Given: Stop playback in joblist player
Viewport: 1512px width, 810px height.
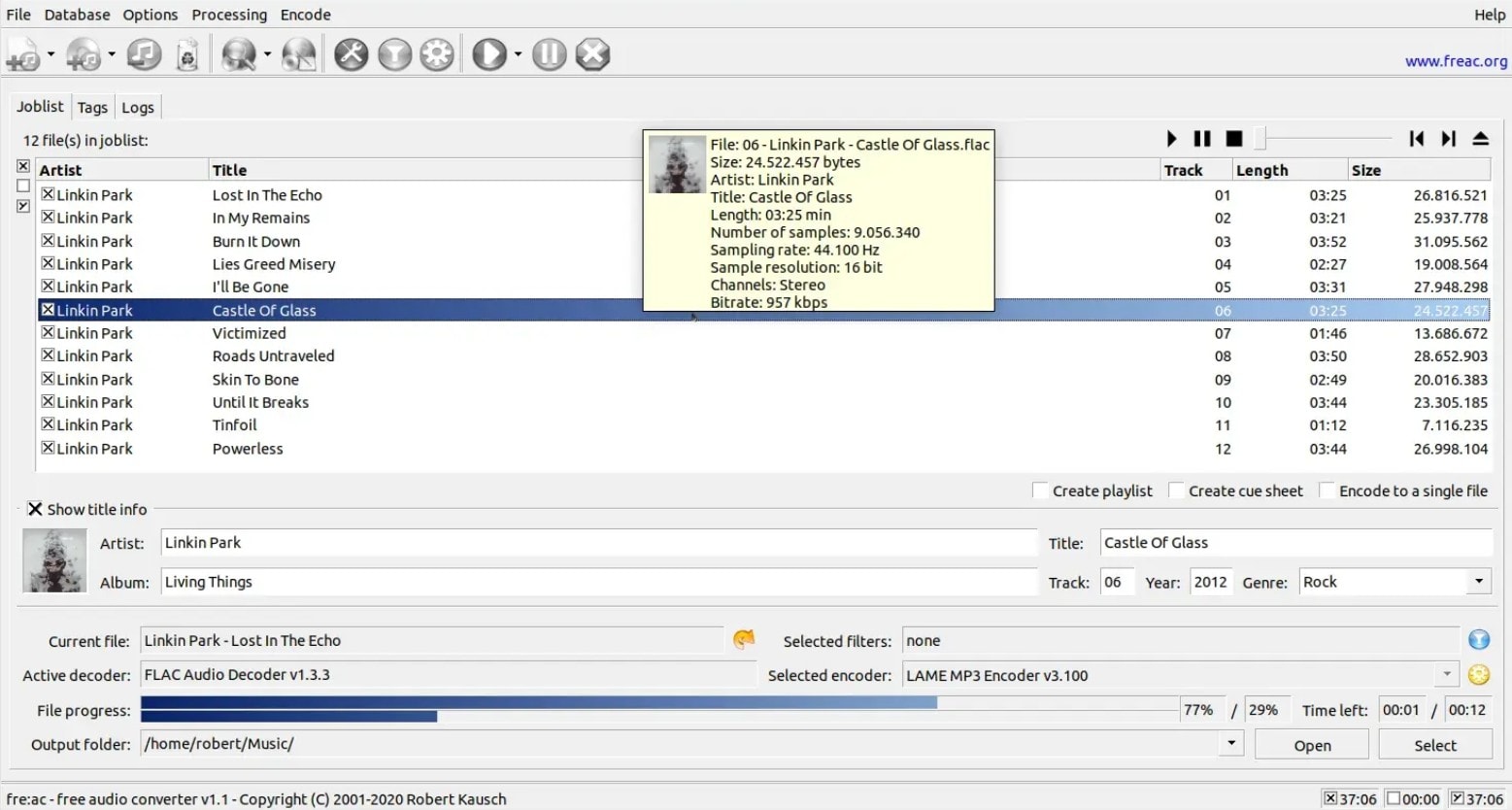Looking at the screenshot, I should click(1234, 139).
